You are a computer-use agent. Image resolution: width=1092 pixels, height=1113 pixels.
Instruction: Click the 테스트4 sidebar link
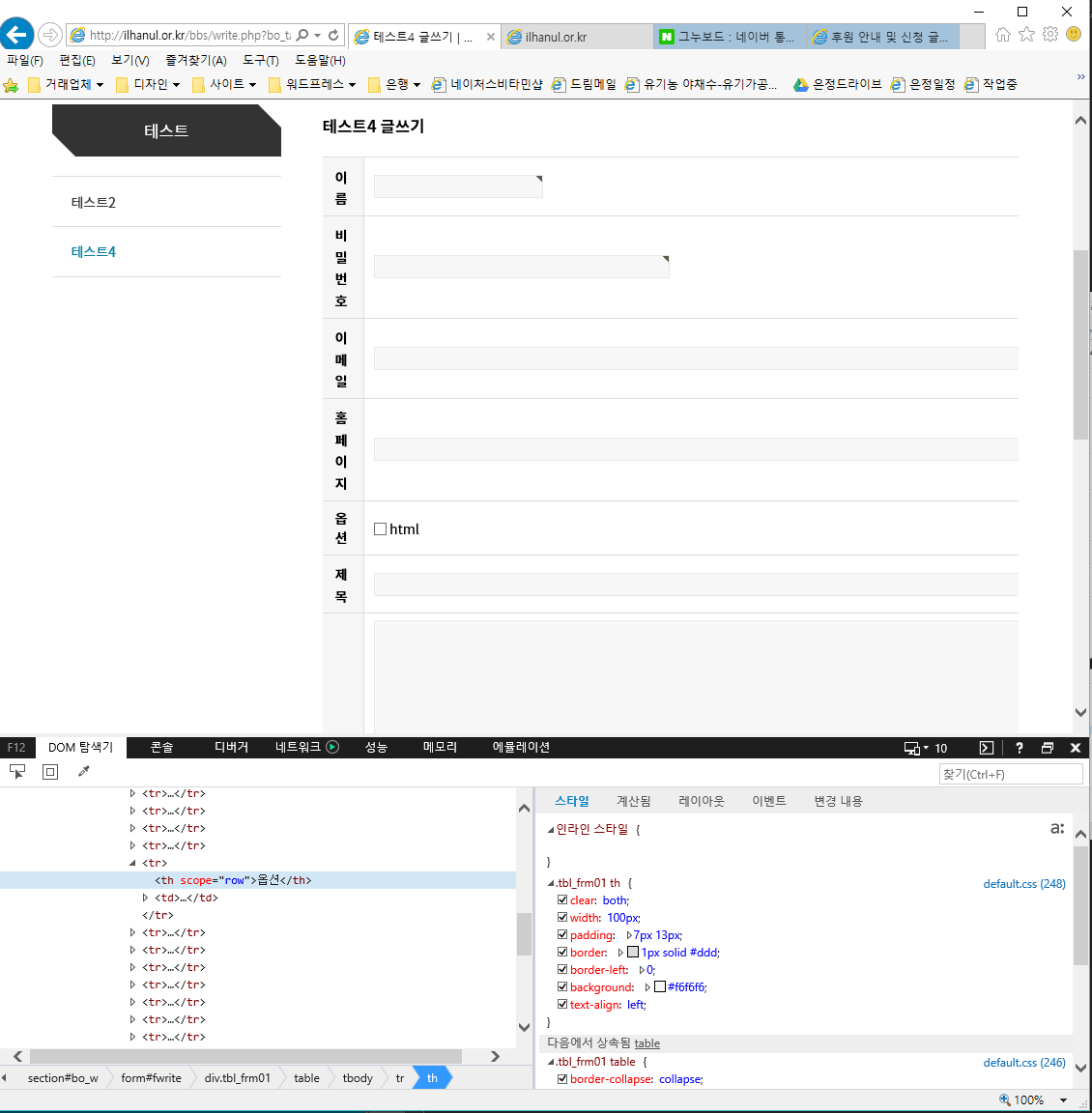click(93, 252)
